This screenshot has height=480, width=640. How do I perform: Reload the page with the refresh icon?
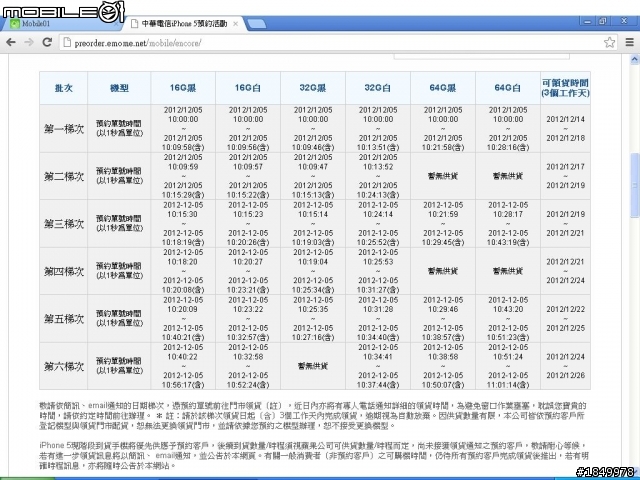47,42
